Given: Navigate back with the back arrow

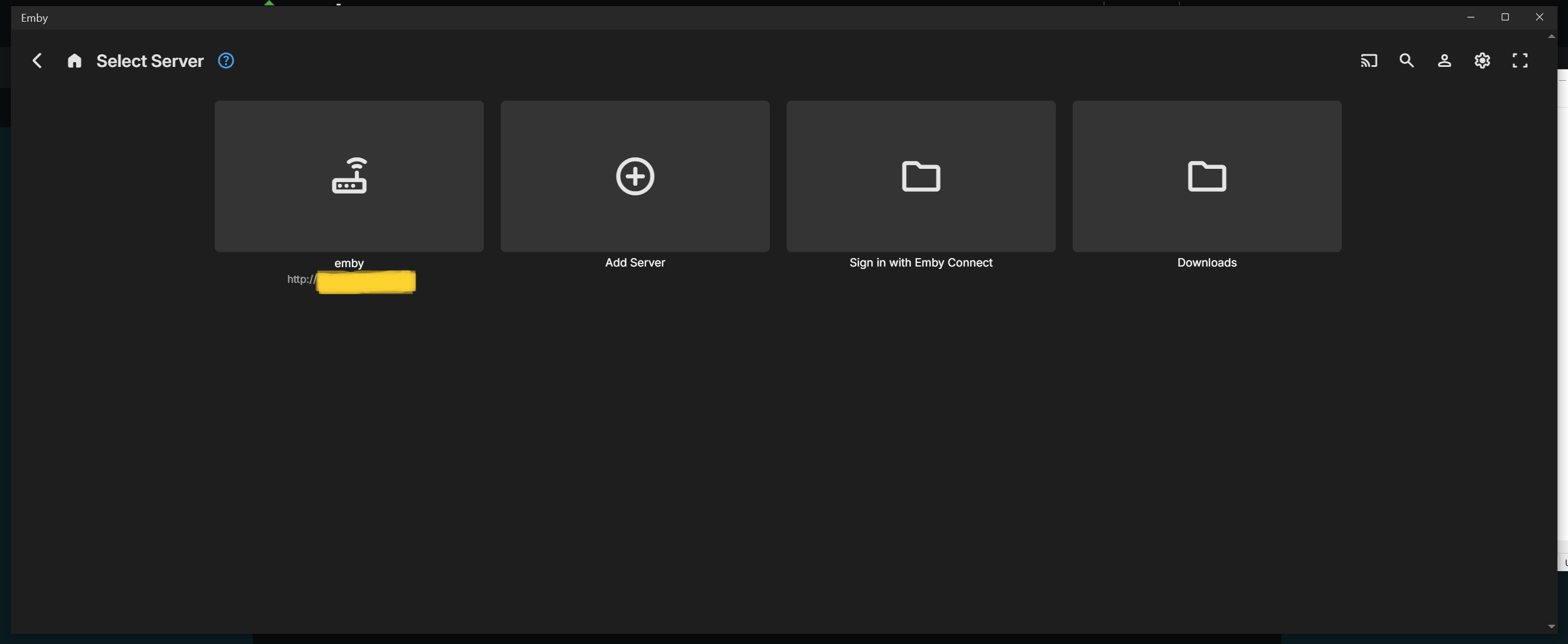Looking at the screenshot, I should pyautogui.click(x=37, y=60).
